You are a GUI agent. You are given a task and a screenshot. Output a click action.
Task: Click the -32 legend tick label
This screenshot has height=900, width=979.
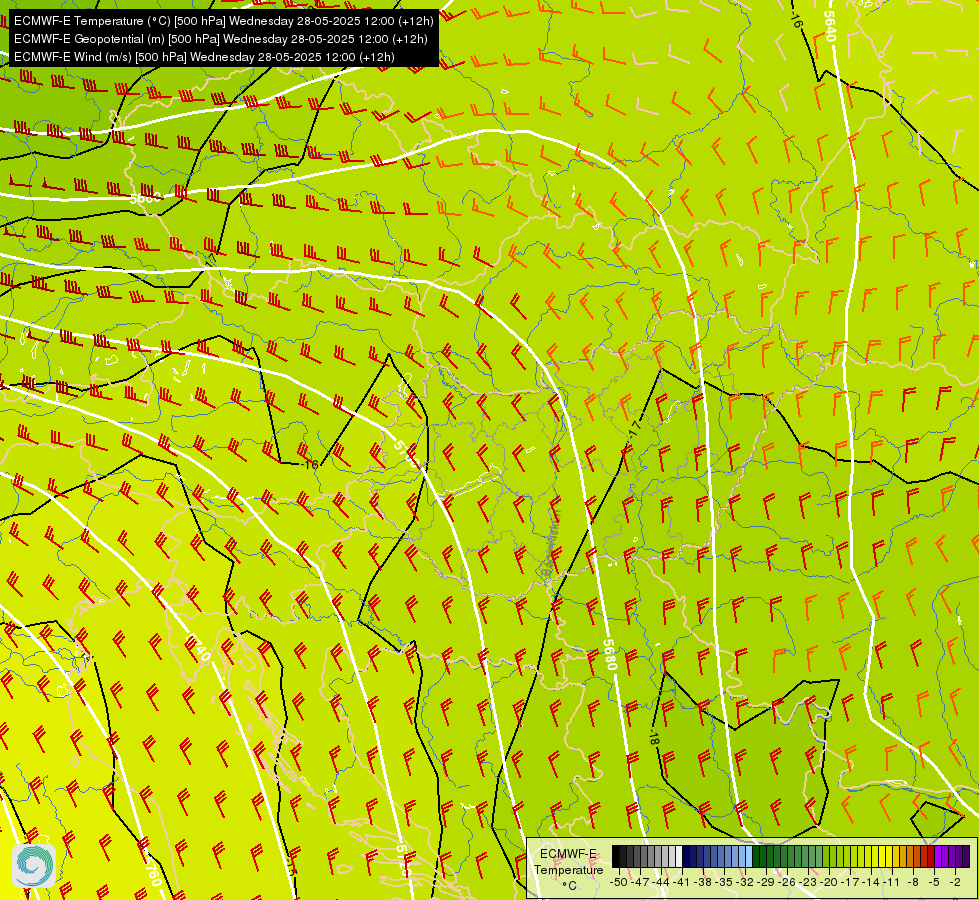pos(745,882)
